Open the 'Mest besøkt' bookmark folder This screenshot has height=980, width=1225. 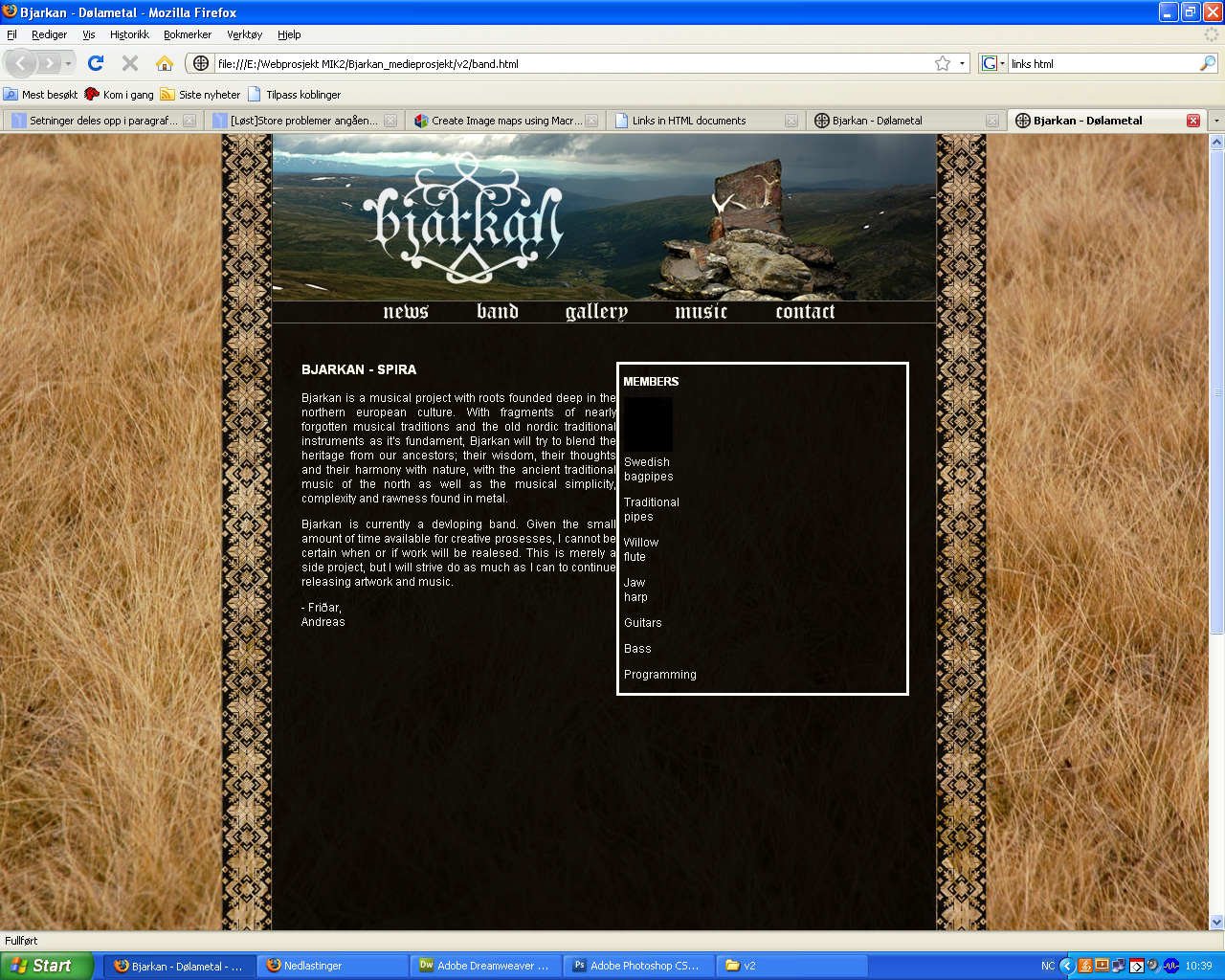pos(41,95)
